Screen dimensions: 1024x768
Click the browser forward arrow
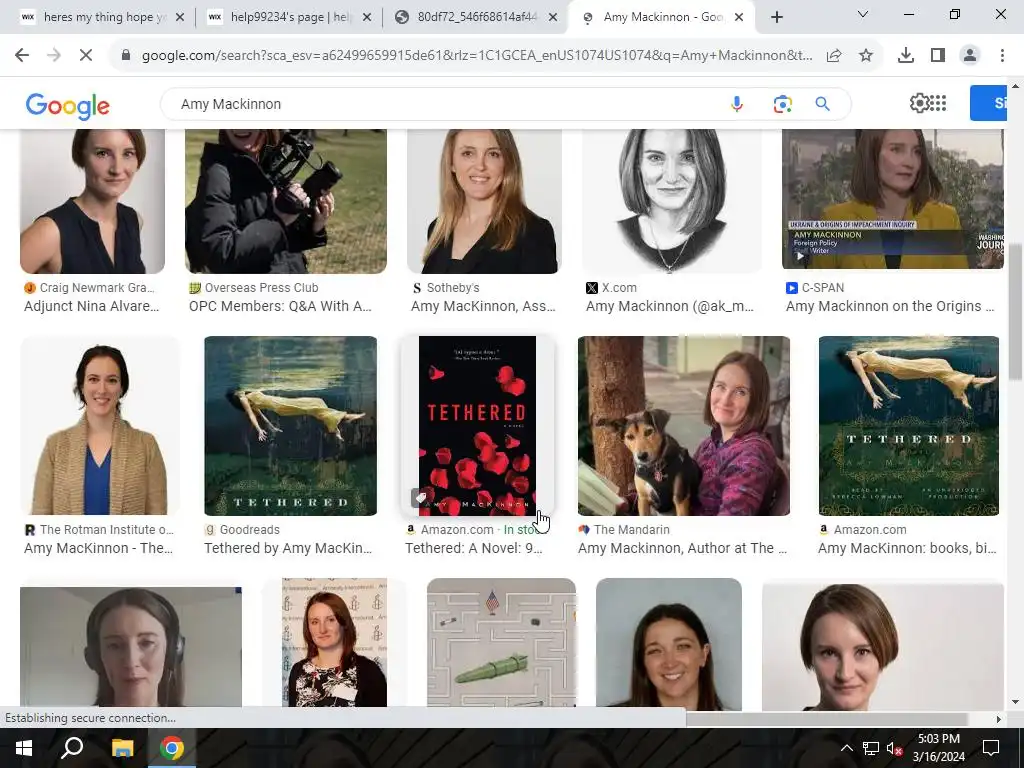point(54,55)
